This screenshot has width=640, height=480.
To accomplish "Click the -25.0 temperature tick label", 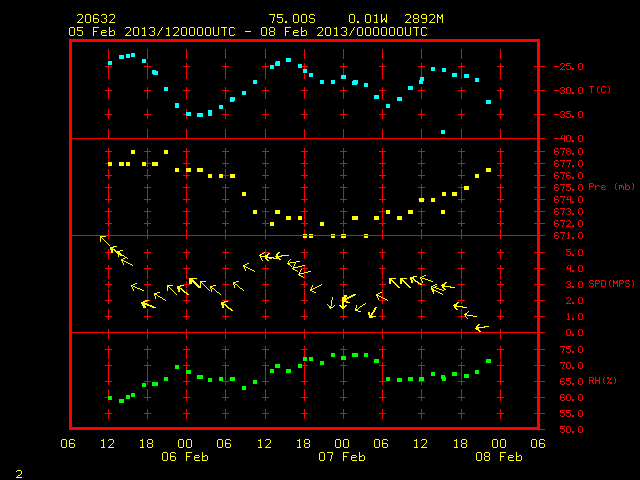I will 569,67.
